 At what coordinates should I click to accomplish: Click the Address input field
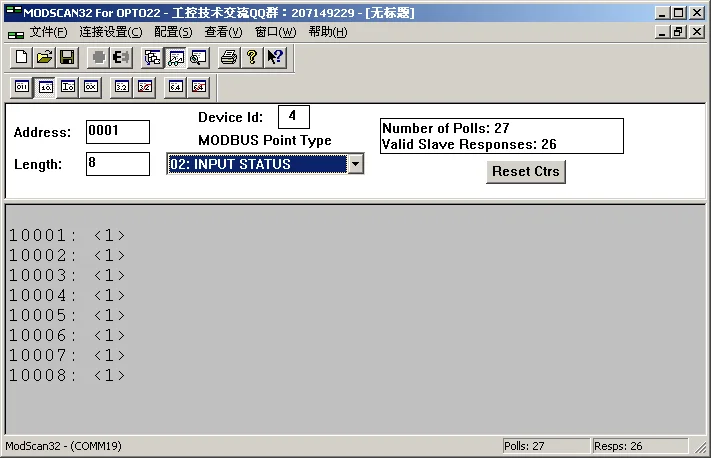118,132
